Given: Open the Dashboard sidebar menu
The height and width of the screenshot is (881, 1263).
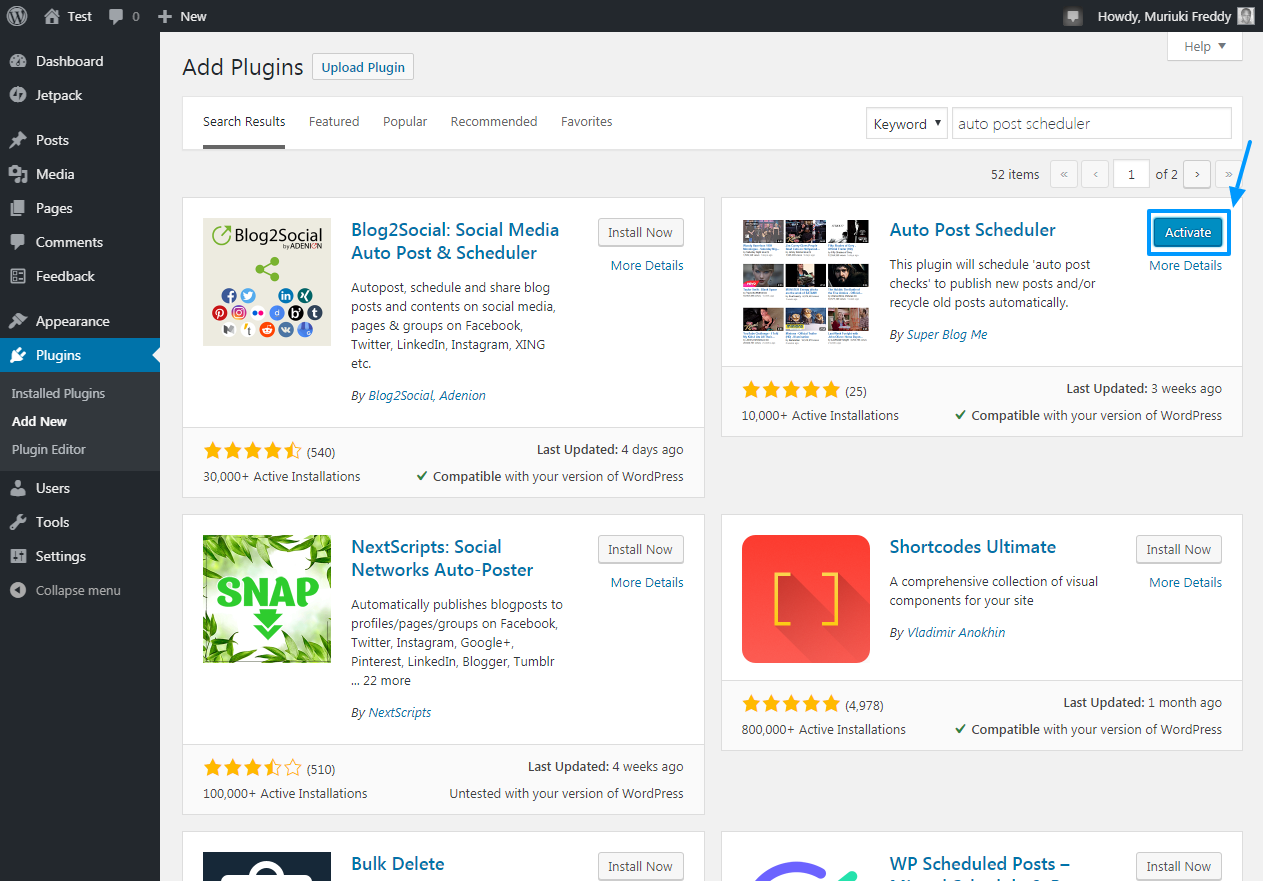Looking at the screenshot, I should tap(80, 61).
